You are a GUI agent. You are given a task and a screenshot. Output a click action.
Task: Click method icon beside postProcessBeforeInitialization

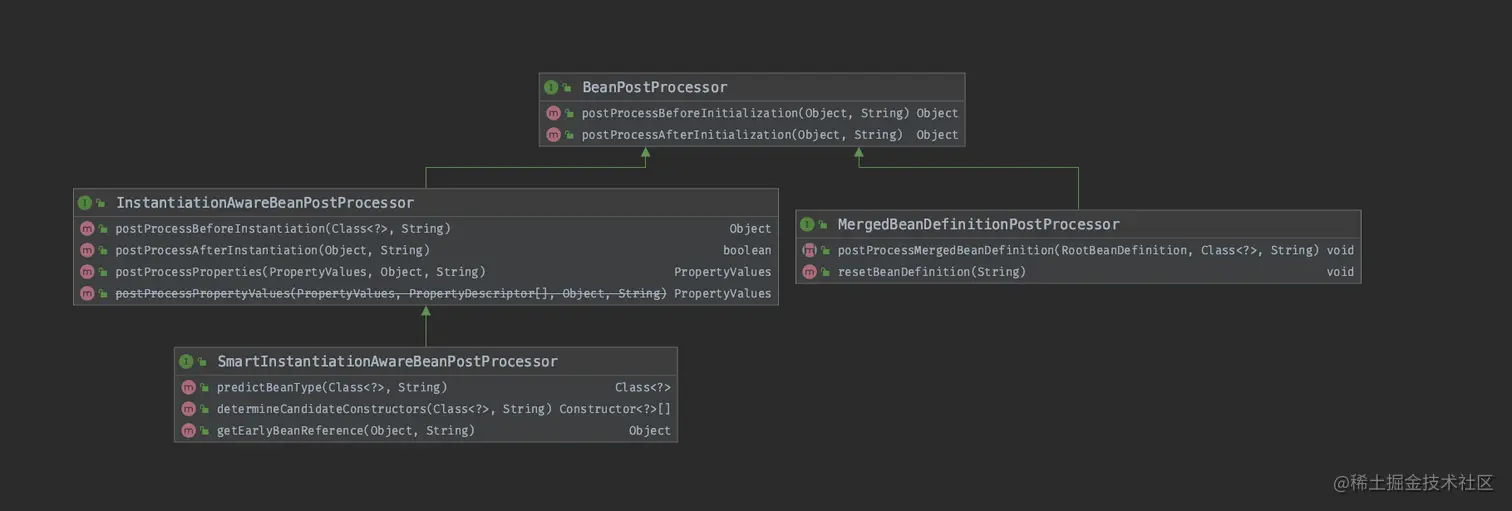click(x=553, y=114)
